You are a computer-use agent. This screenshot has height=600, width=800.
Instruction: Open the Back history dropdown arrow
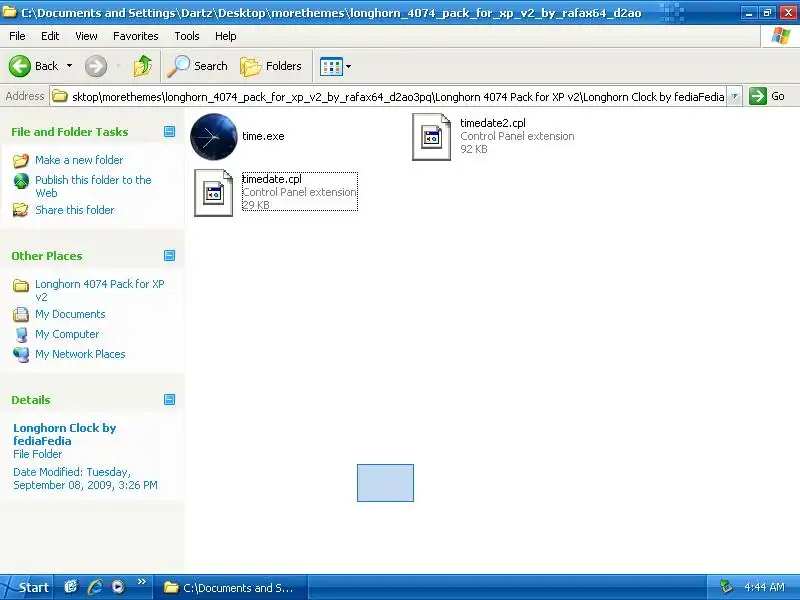point(69,66)
